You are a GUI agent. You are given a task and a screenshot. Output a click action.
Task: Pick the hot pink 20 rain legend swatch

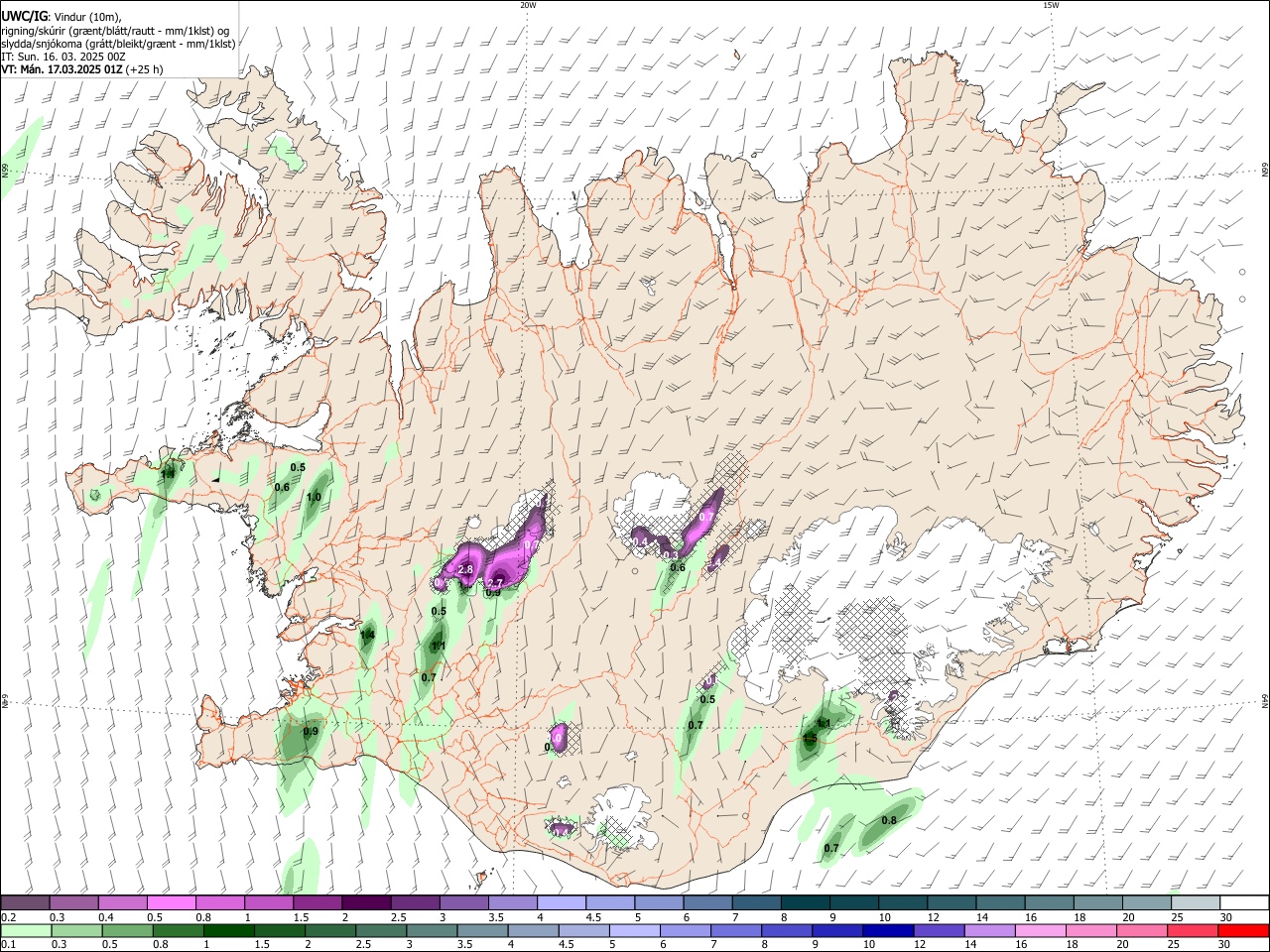[1141, 930]
